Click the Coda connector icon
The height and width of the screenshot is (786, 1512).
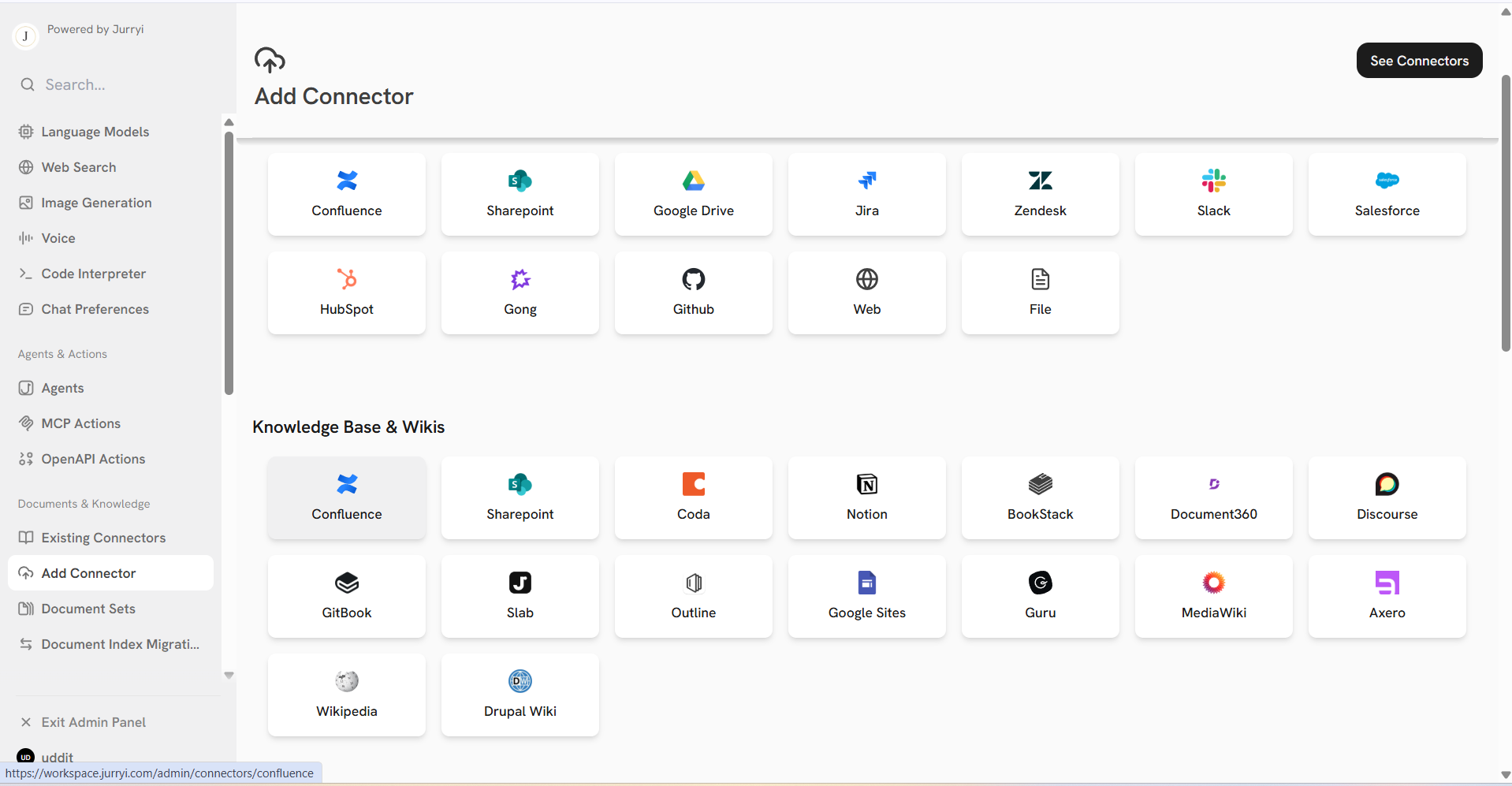(x=694, y=484)
